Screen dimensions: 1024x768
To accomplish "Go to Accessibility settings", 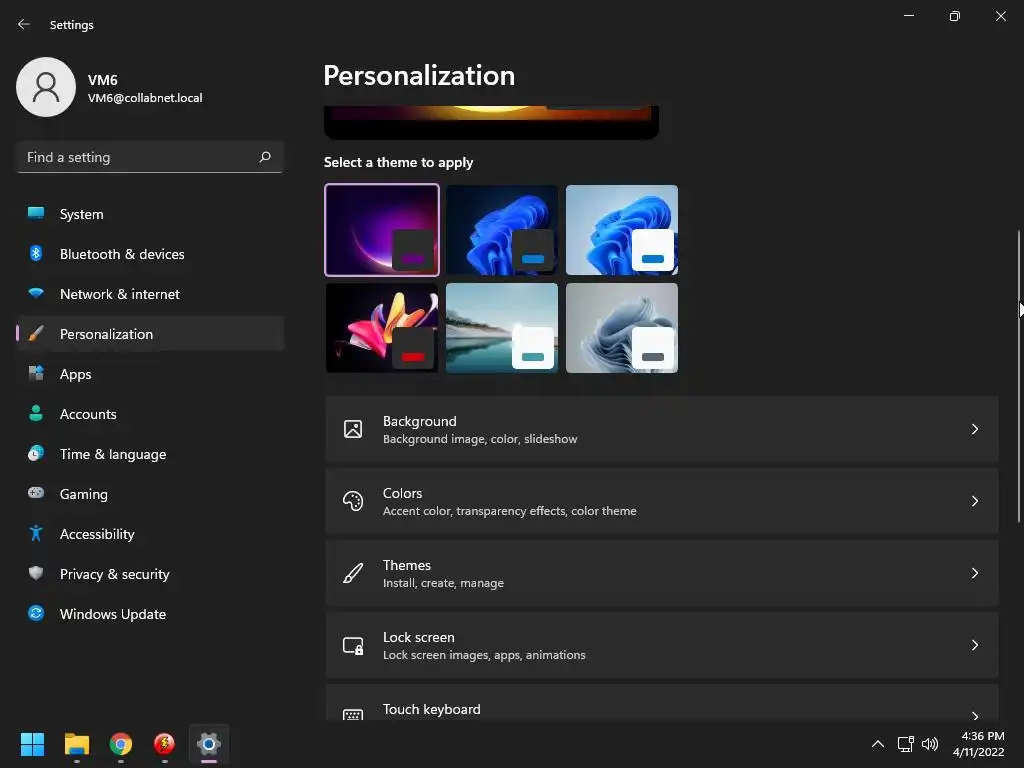I will pyautogui.click(x=150, y=533).
